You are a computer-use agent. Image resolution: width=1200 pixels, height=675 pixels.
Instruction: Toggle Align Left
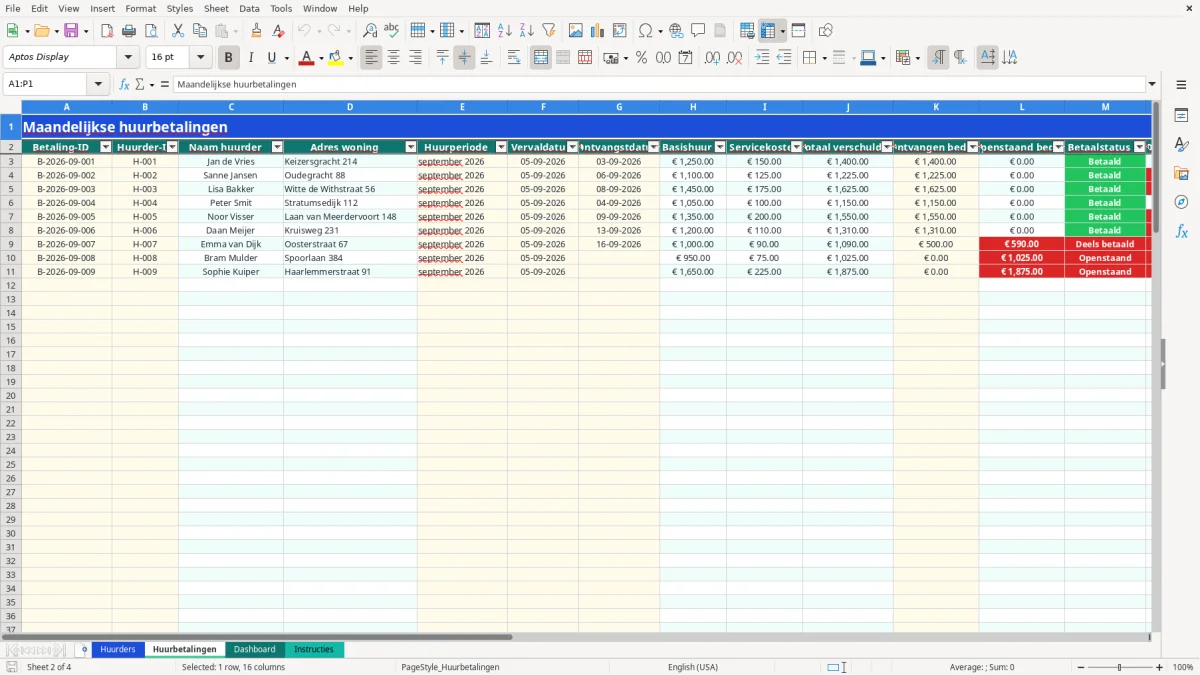point(371,58)
